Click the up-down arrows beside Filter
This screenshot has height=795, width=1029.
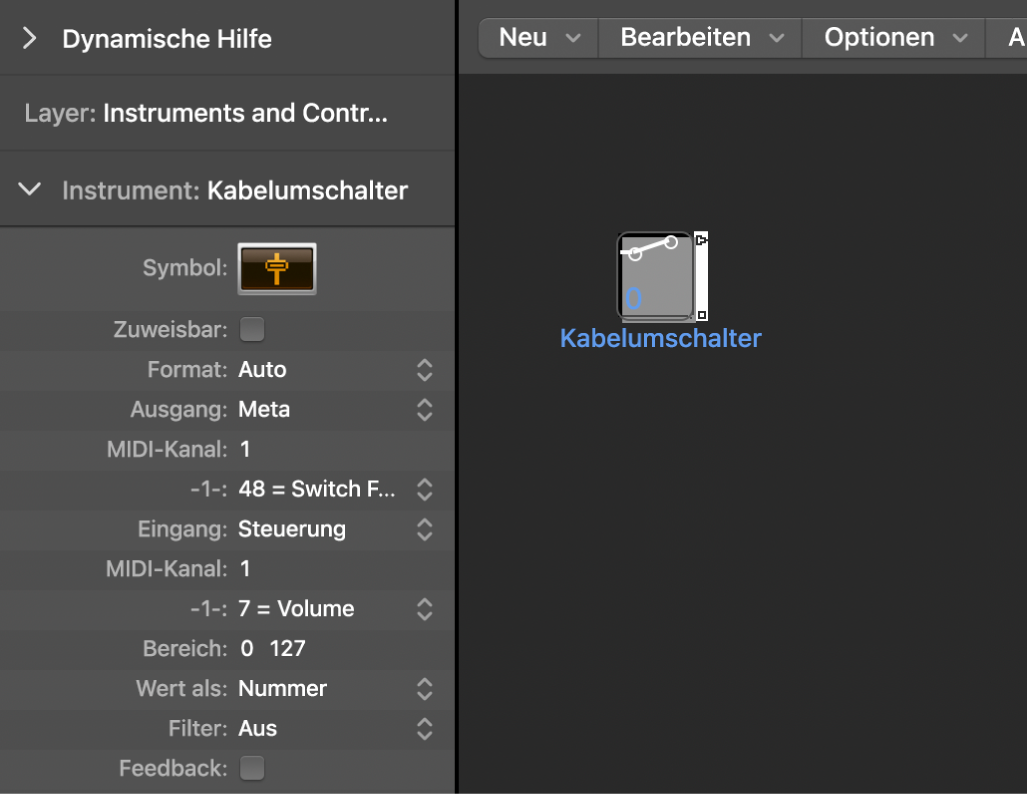click(x=424, y=728)
